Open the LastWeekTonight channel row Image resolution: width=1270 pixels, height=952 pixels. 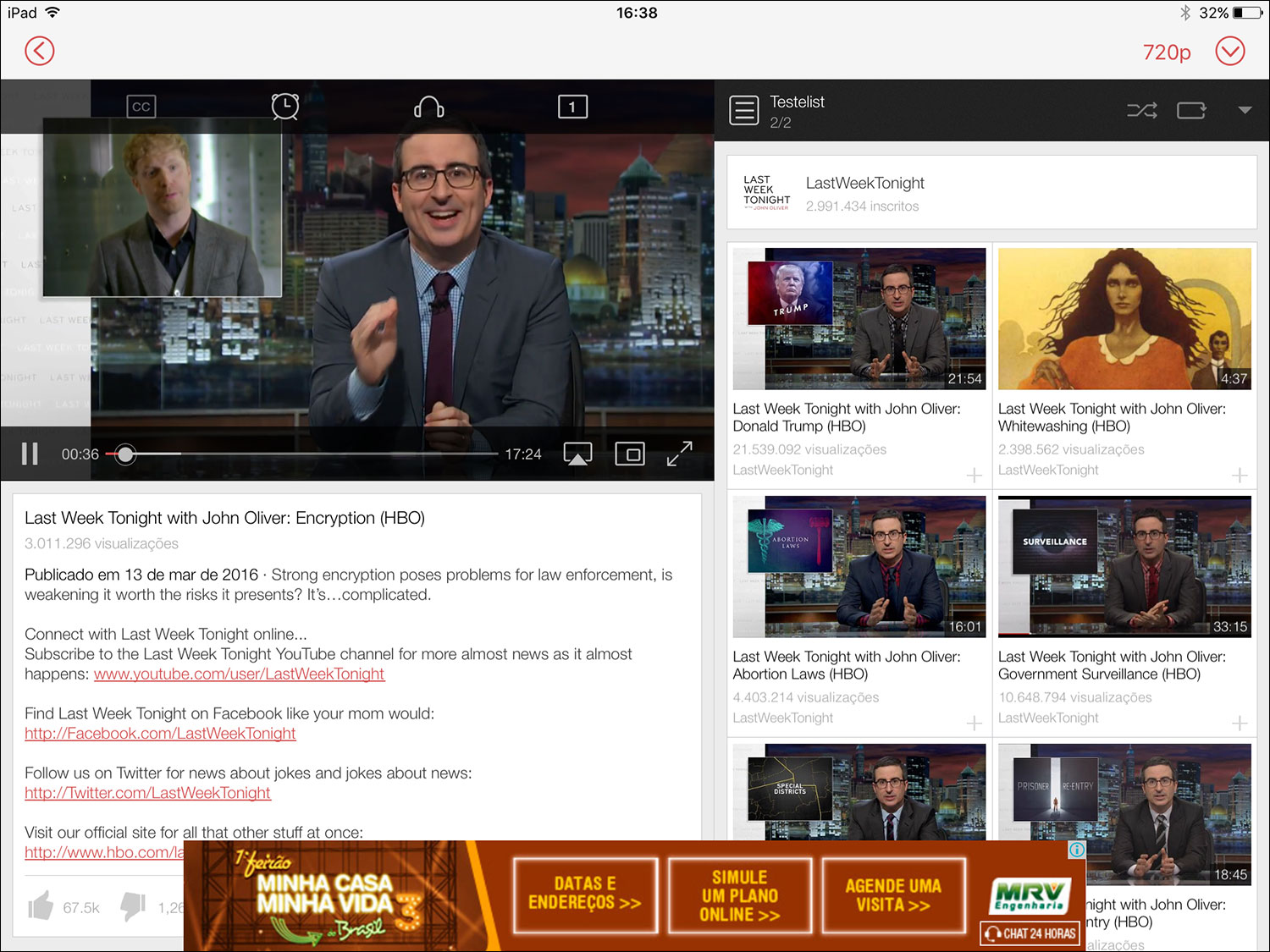[991, 193]
